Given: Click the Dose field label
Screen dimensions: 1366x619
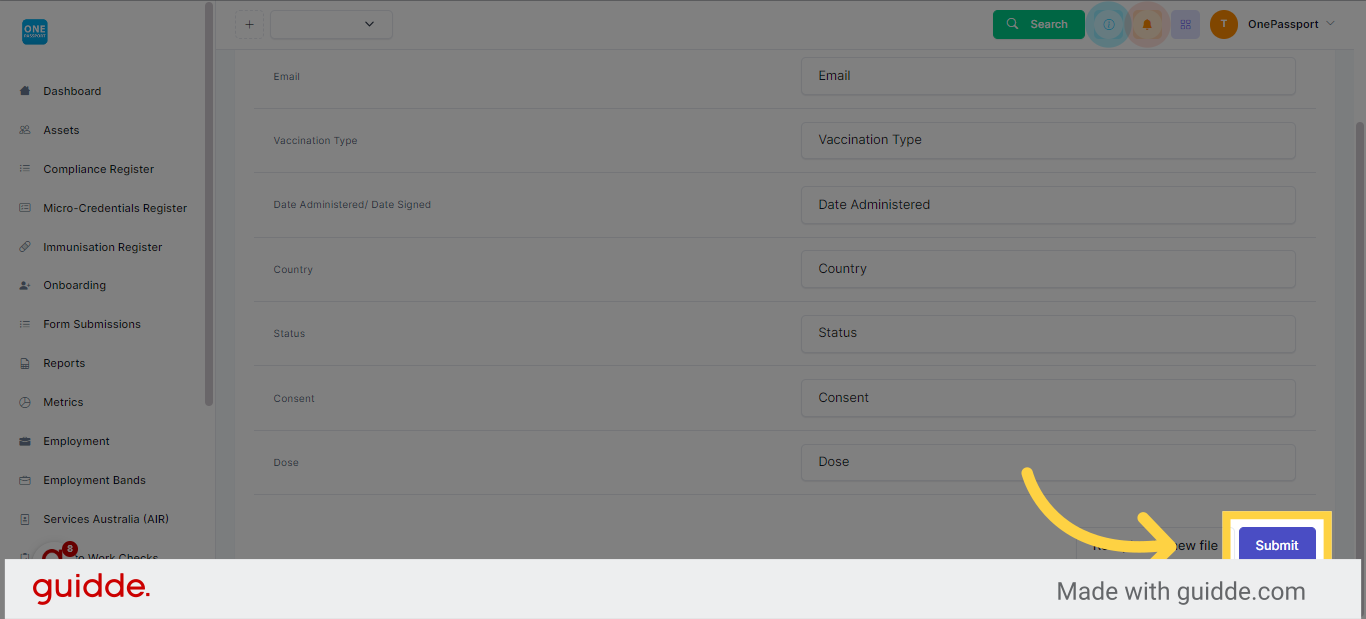Looking at the screenshot, I should coord(286,463).
